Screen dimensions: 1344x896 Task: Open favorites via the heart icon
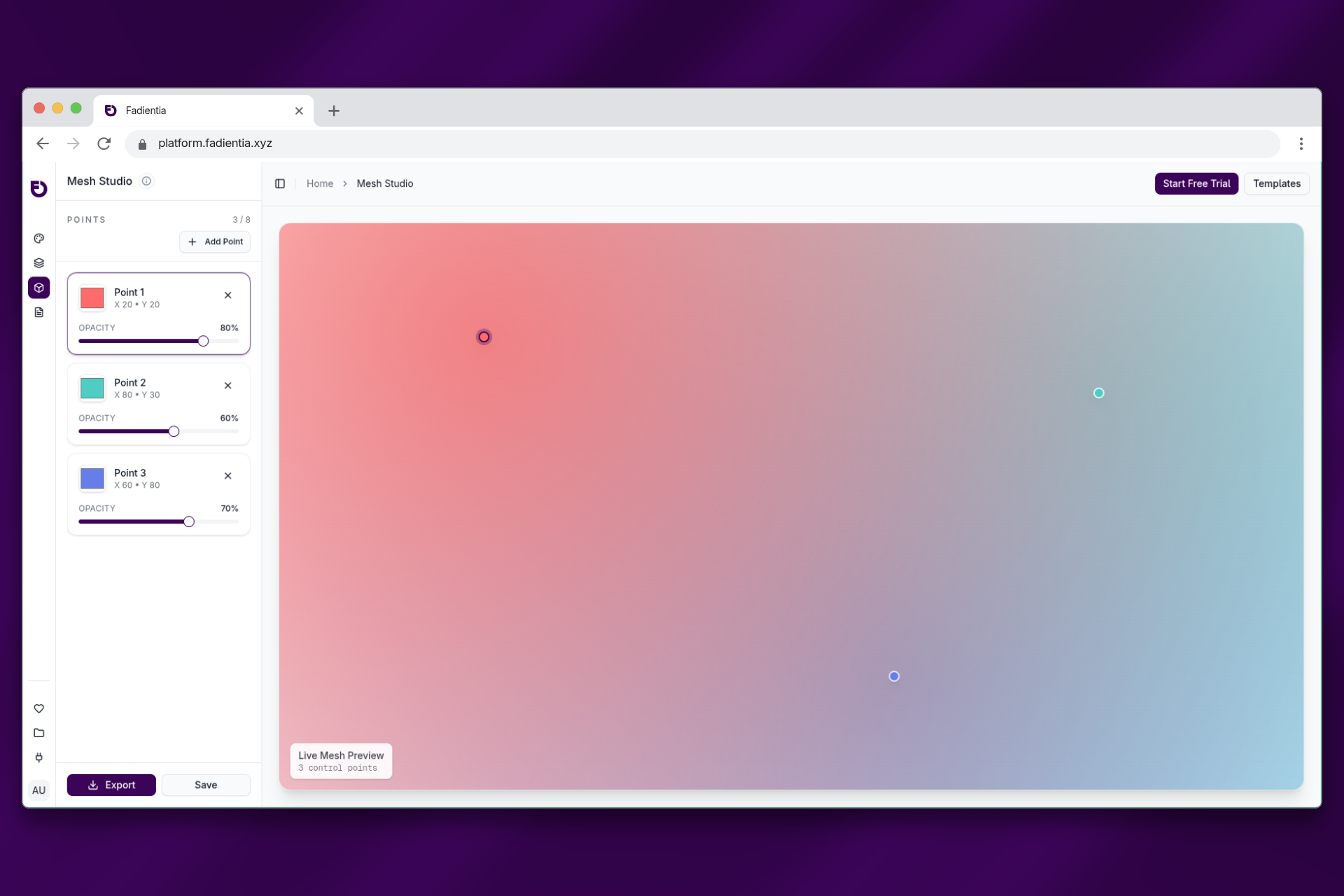(x=39, y=708)
